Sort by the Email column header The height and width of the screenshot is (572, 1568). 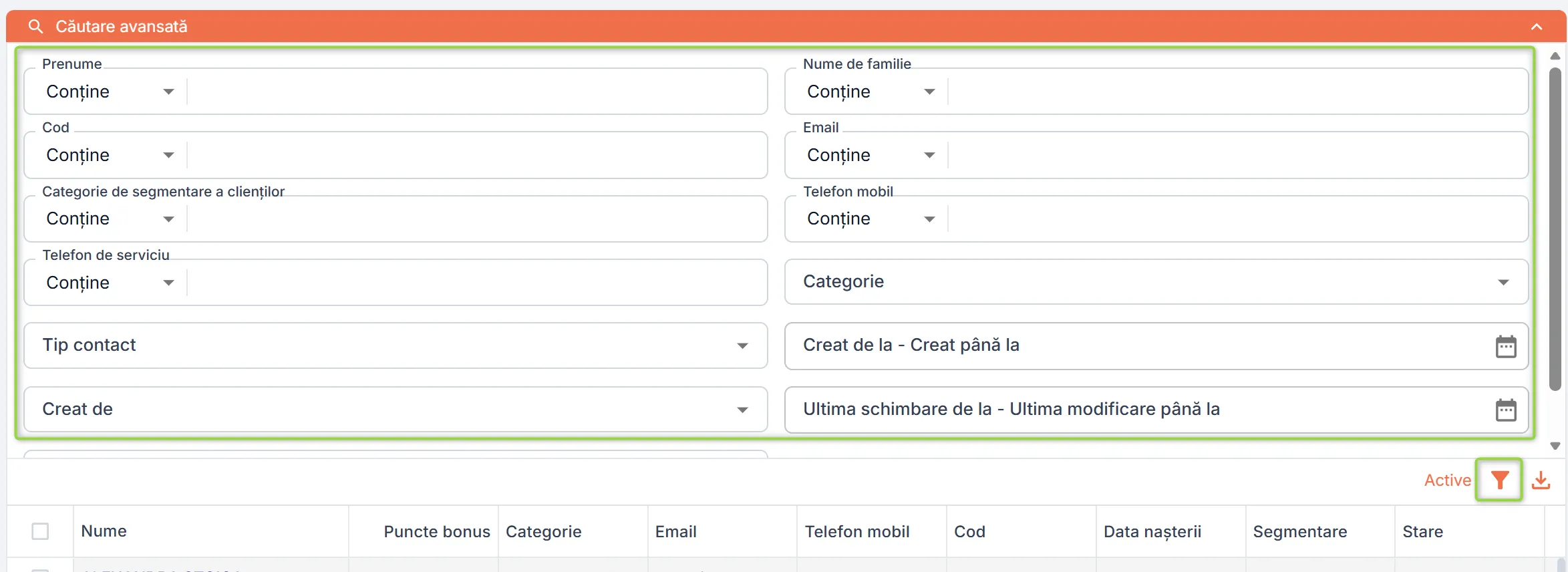[x=675, y=532]
